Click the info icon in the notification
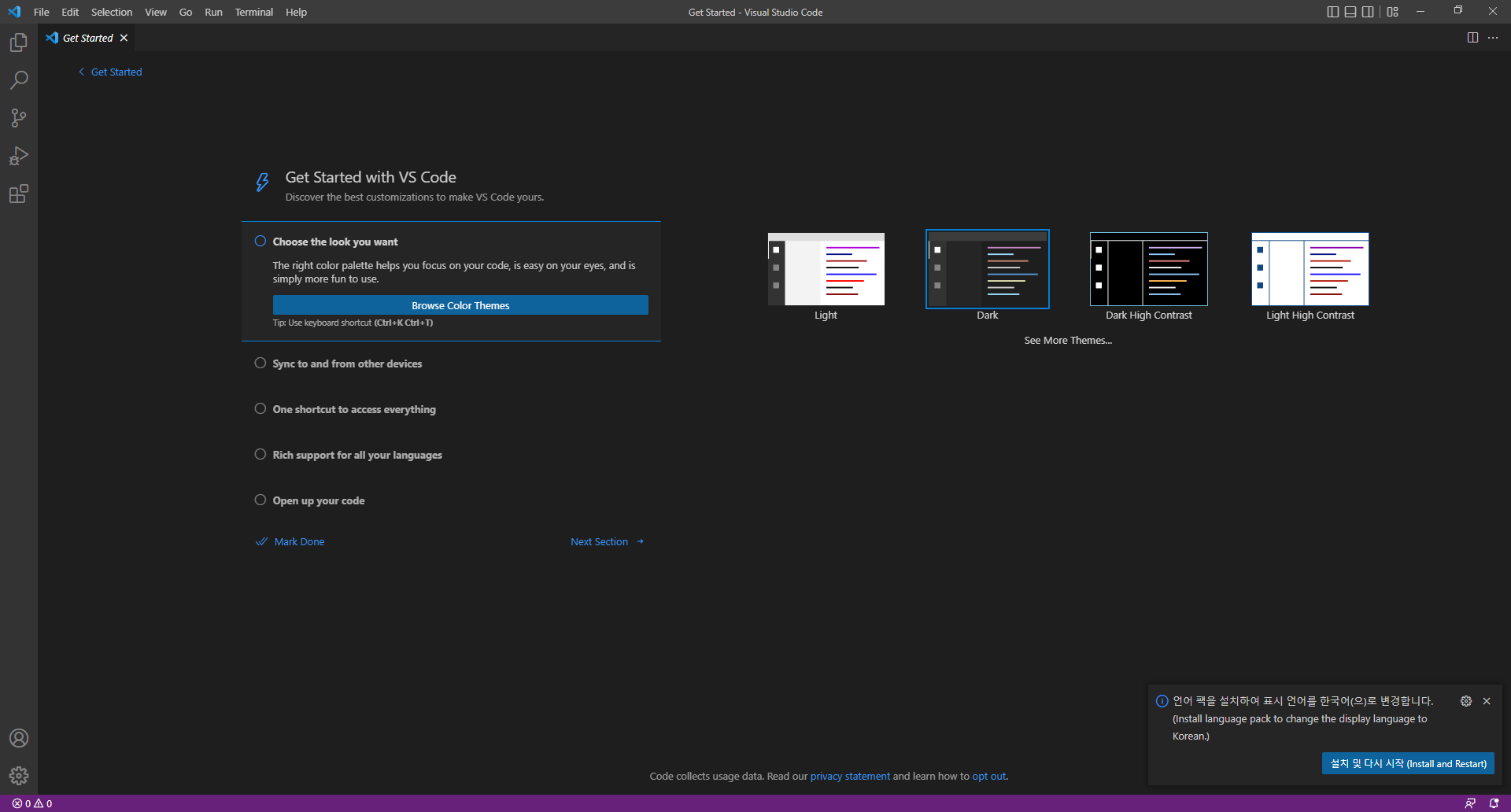The image size is (1511, 812). coord(1162,701)
